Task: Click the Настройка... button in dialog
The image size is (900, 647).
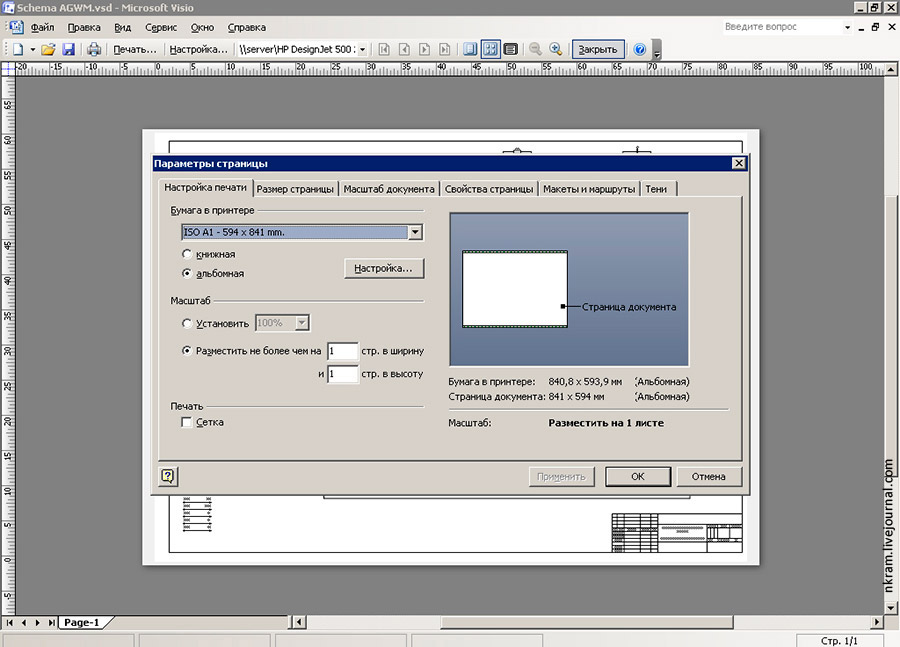Action: [x=384, y=269]
